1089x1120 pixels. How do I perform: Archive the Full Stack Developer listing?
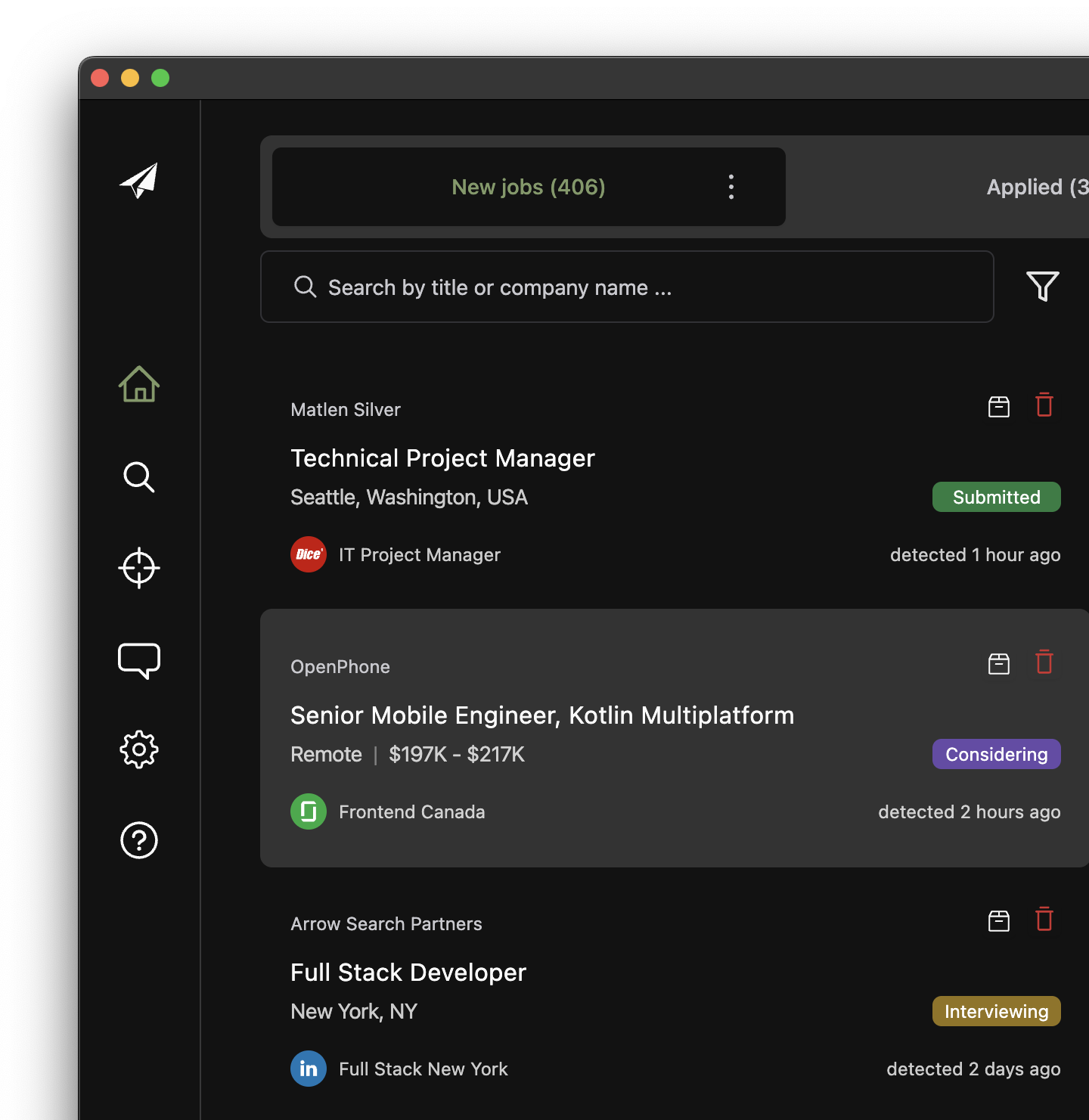(x=998, y=920)
